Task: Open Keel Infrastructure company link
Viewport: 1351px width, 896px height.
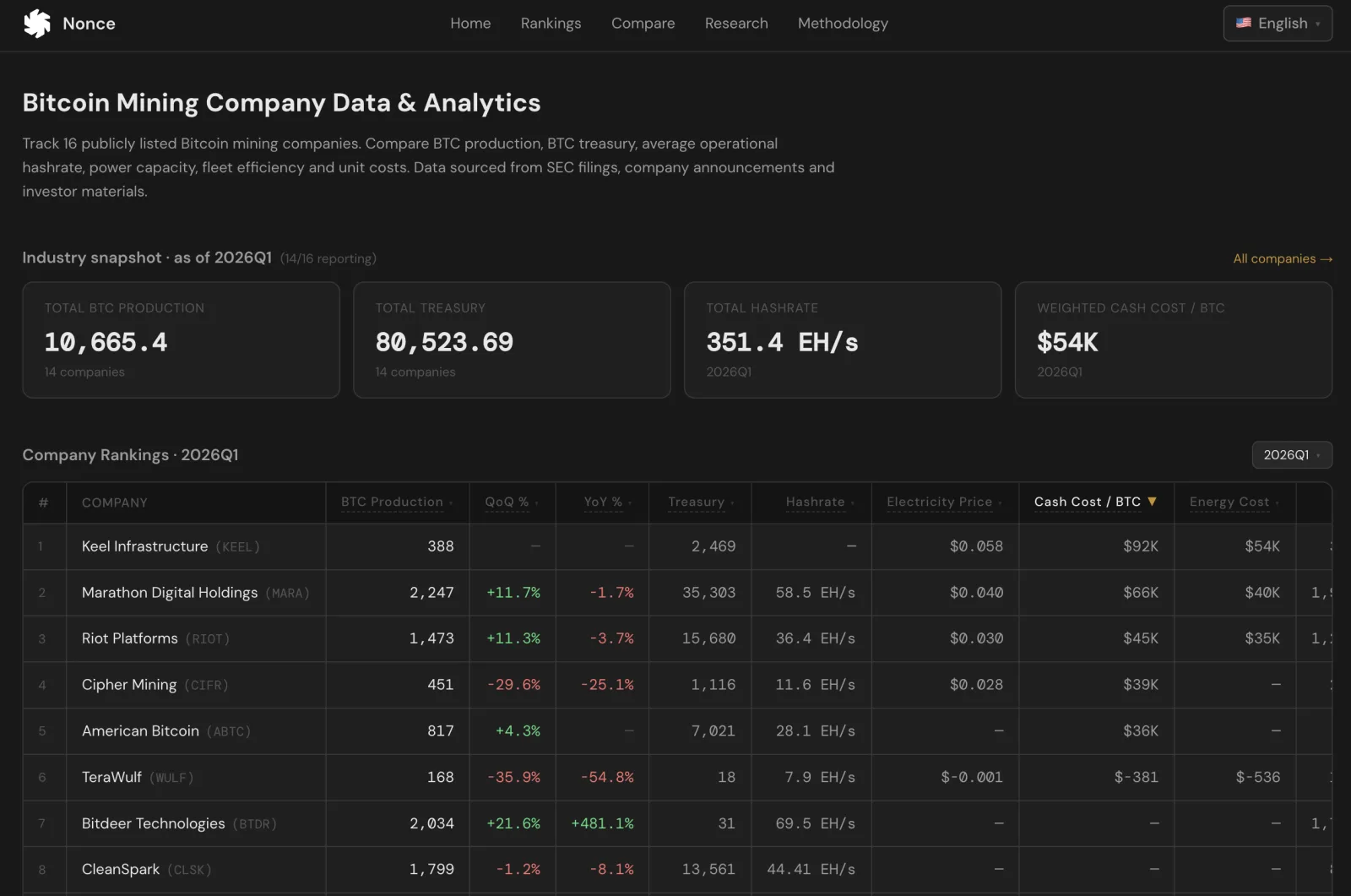Action: 144,546
